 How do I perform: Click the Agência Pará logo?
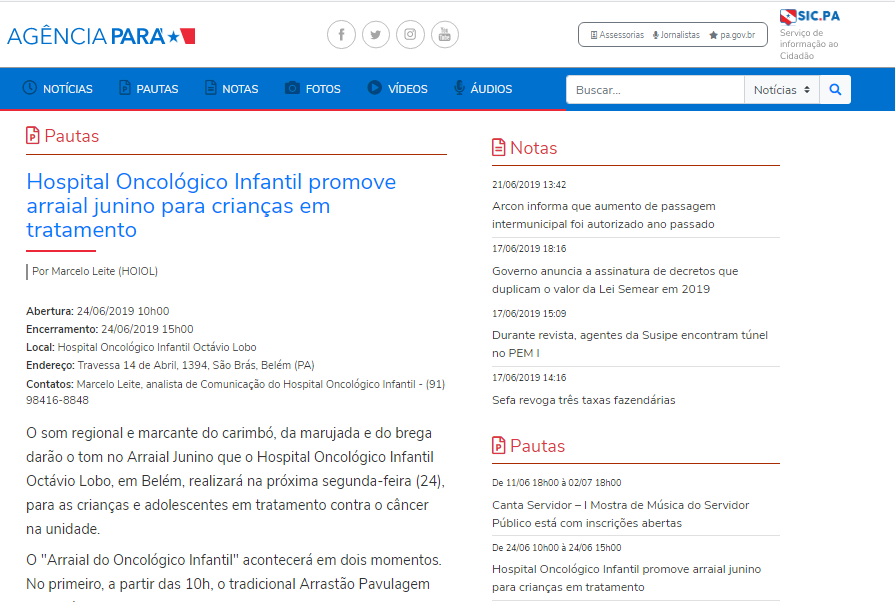pyautogui.click(x=101, y=36)
